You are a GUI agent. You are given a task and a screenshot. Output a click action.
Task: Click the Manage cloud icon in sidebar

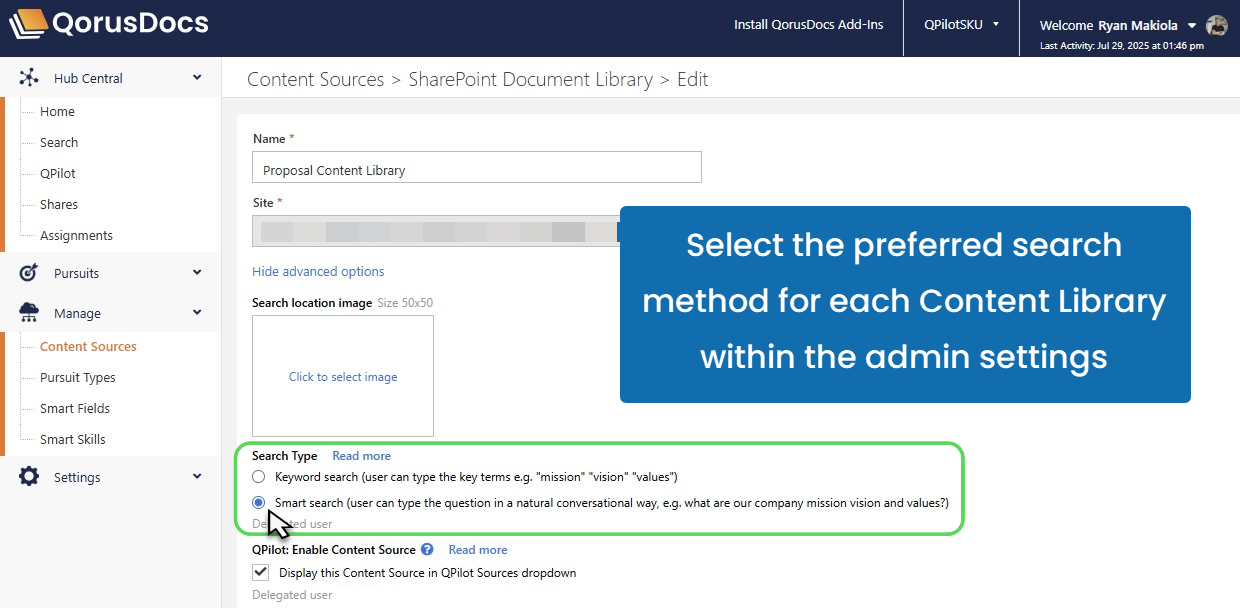30,312
